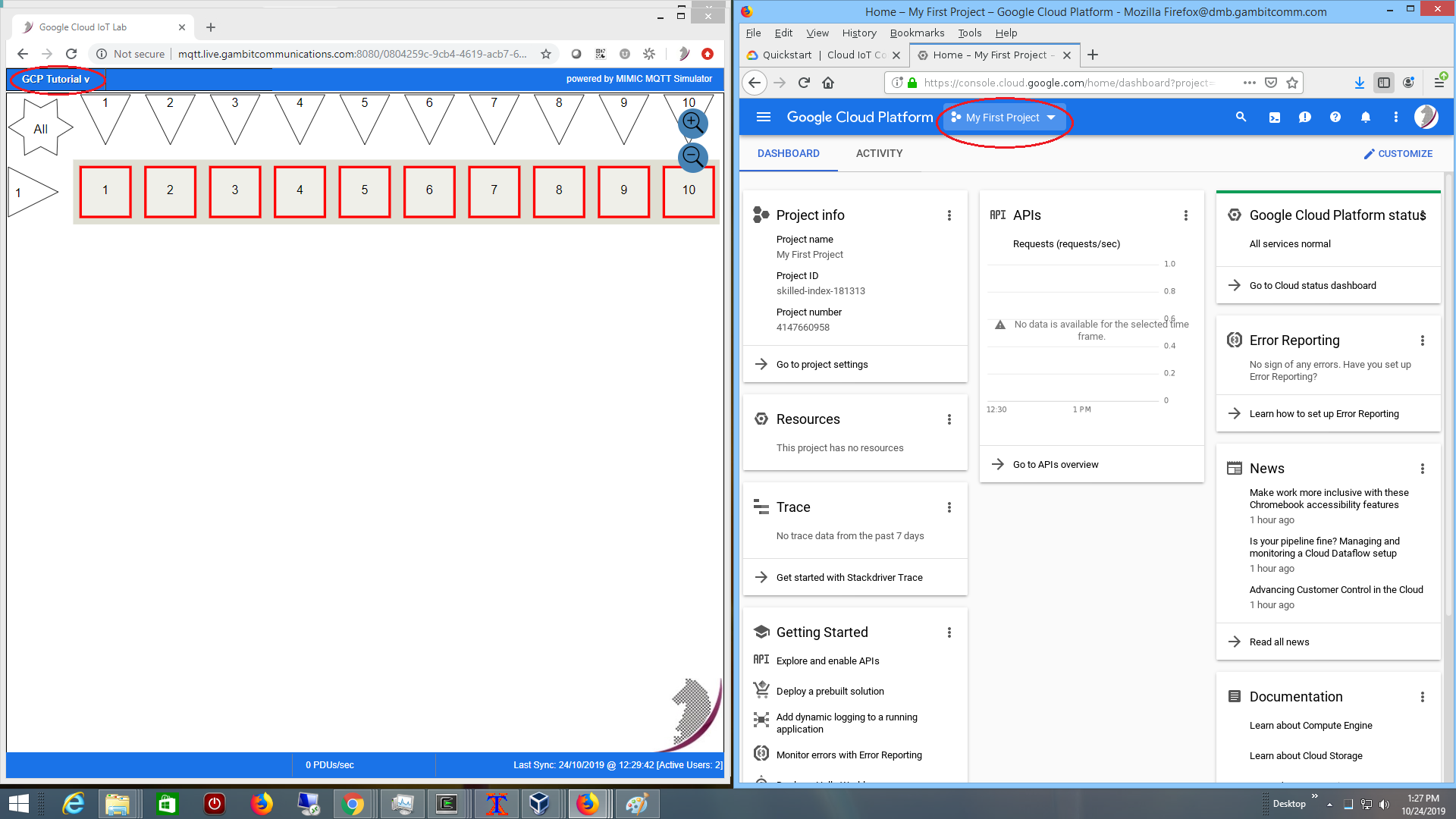Open Trace card options menu

point(949,507)
